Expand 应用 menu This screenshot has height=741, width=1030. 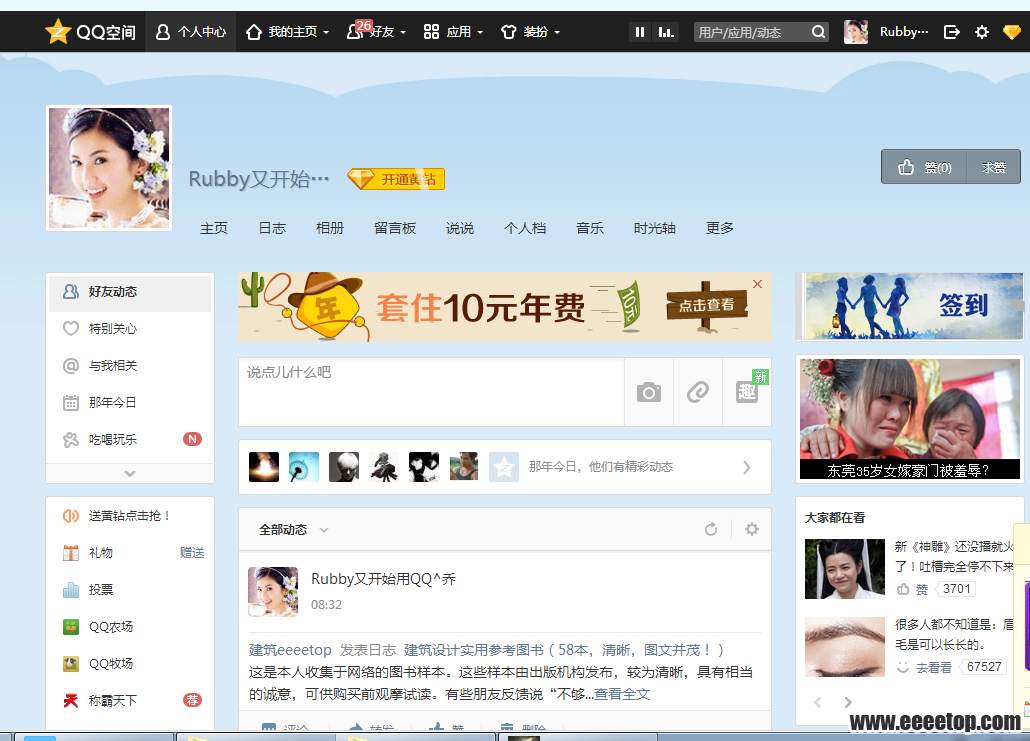pyautogui.click(x=453, y=32)
